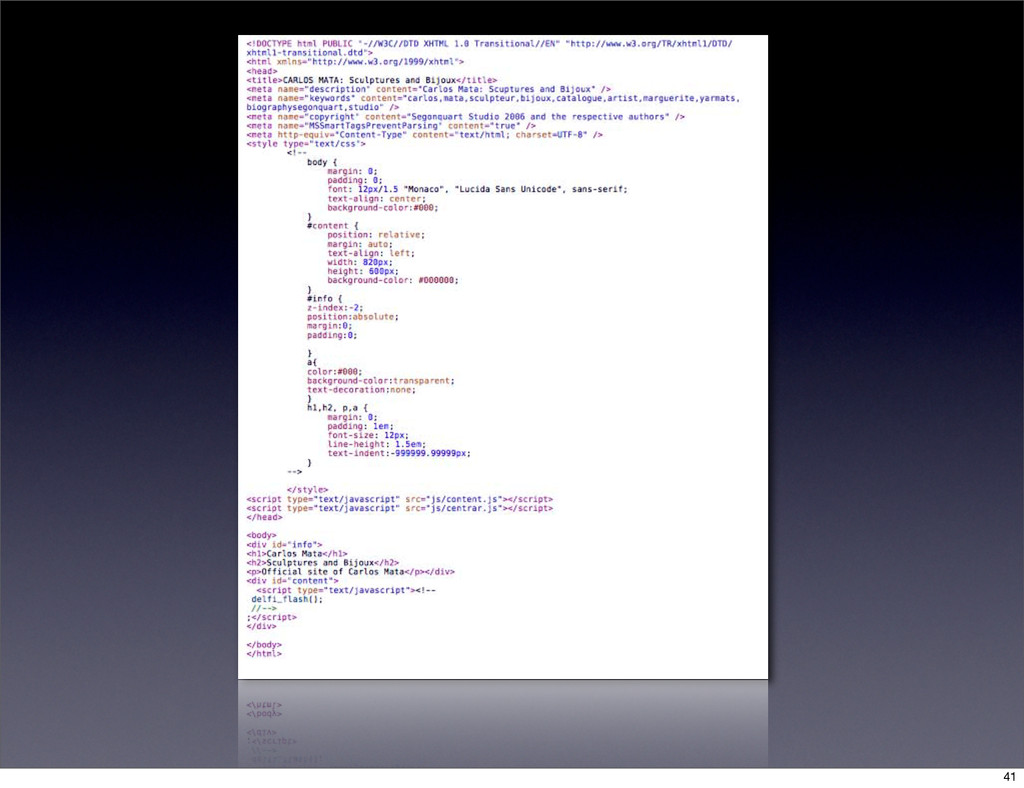Click the 'padding: 1em;' declaration

tap(360, 426)
